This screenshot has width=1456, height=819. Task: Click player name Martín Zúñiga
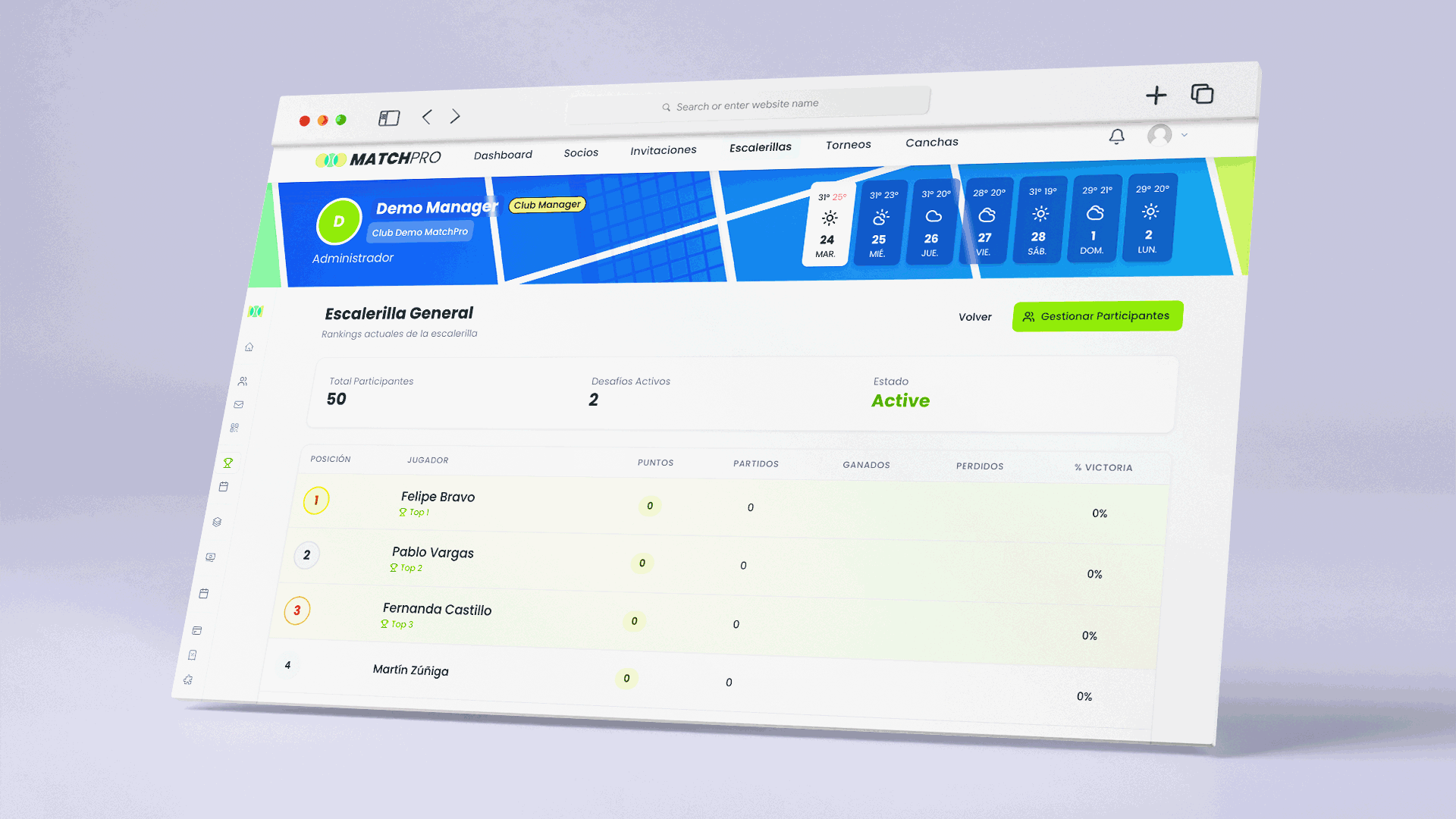pos(410,670)
